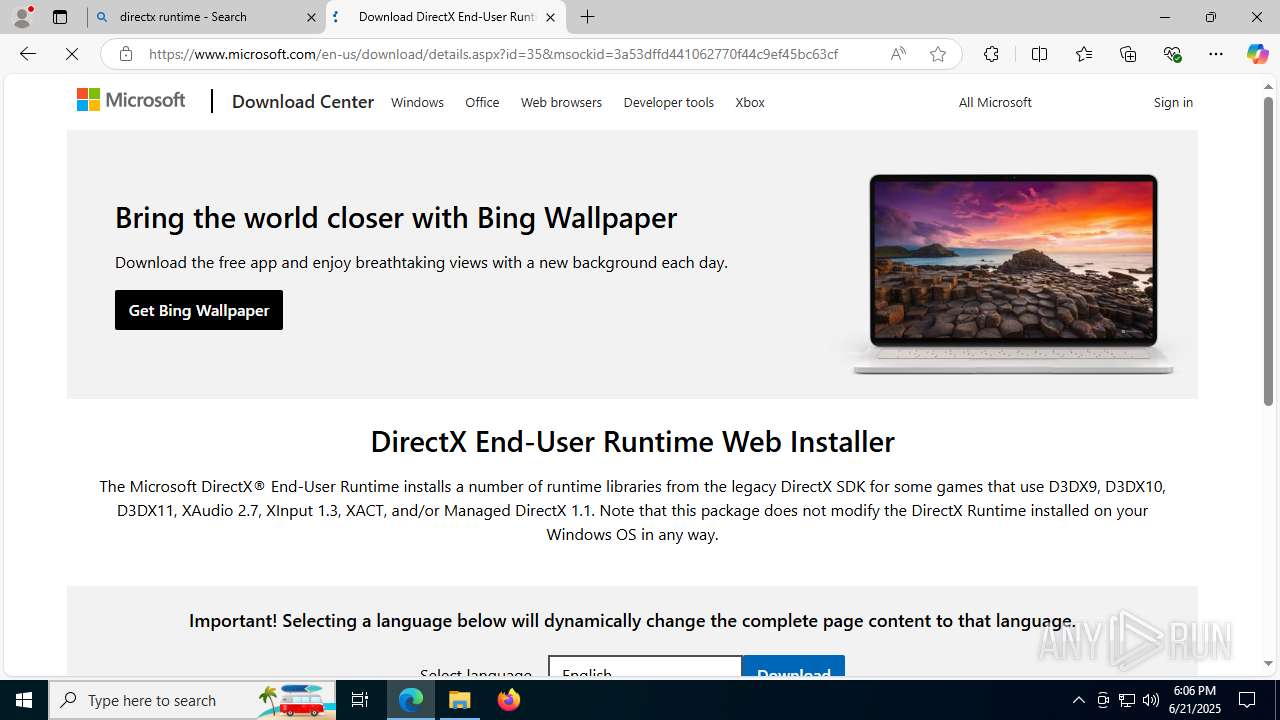Click Get Bing Wallpaper button
The height and width of the screenshot is (720, 1280).
(199, 310)
